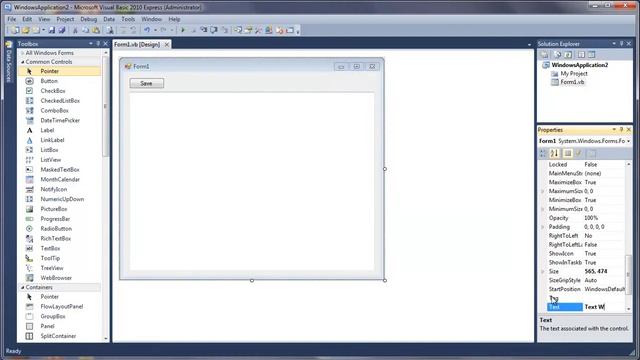640x360 pixels.
Task: Close the Toolbox panel
Action: pyautogui.click(x=105, y=43)
